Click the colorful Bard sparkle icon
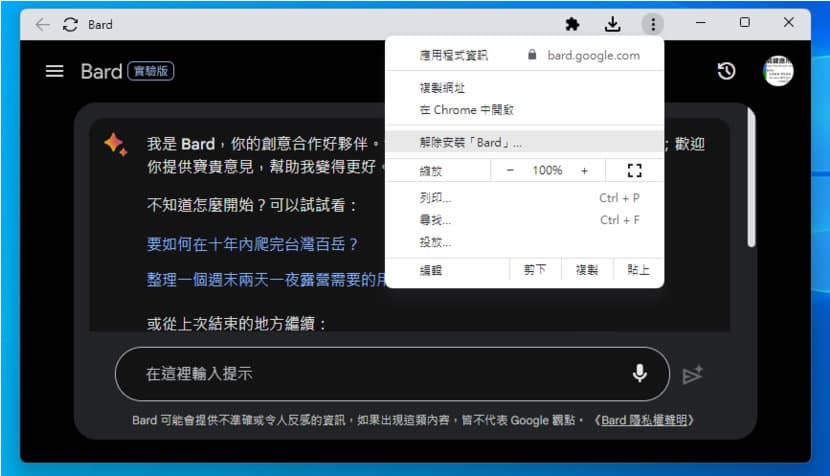The width and height of the screenshot is (830, 476). (x=115, y=144)
